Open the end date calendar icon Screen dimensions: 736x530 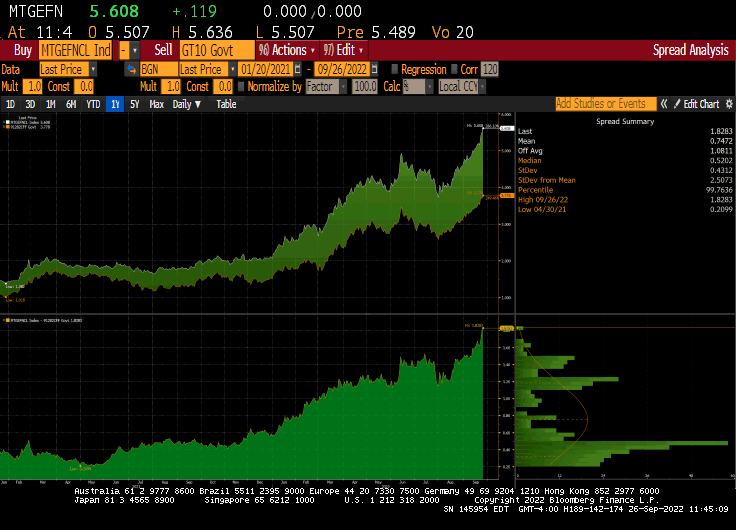(x=373, y=70)
